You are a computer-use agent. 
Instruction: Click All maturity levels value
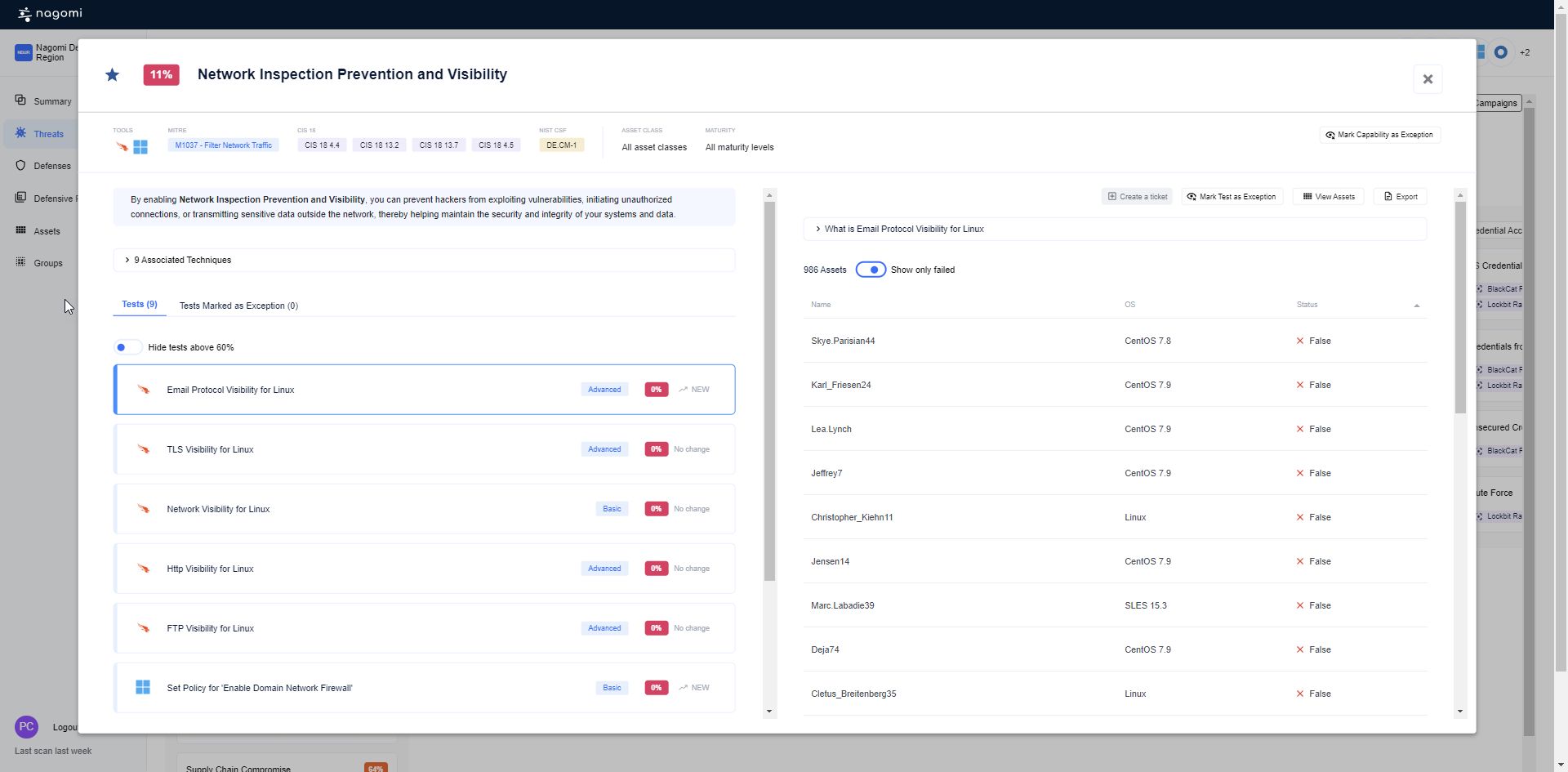739,148
